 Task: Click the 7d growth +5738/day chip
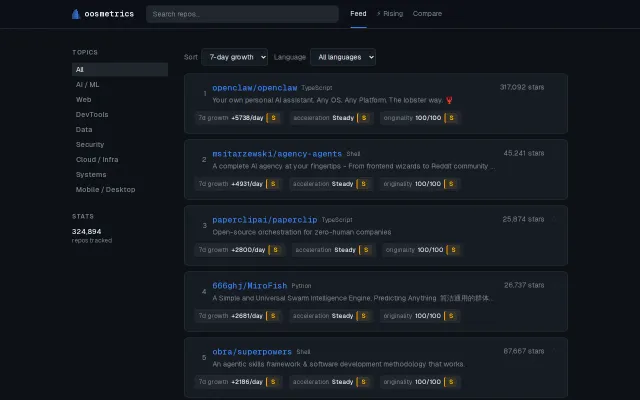(x=238, y=118)
